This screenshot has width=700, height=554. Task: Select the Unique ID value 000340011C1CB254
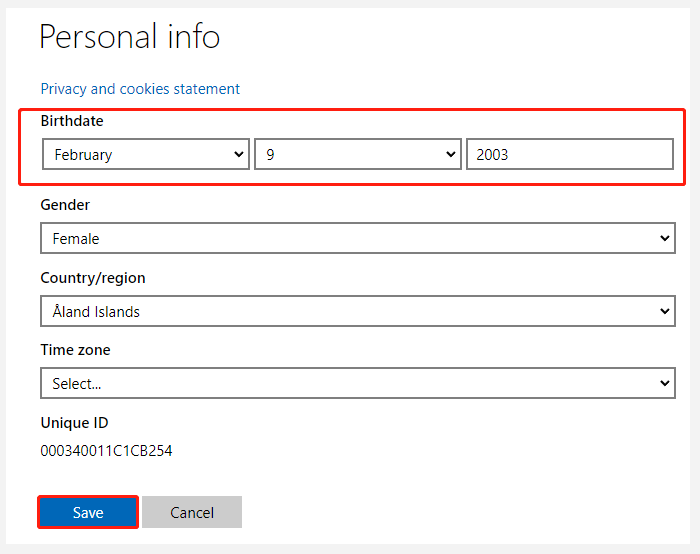point(106,451)
